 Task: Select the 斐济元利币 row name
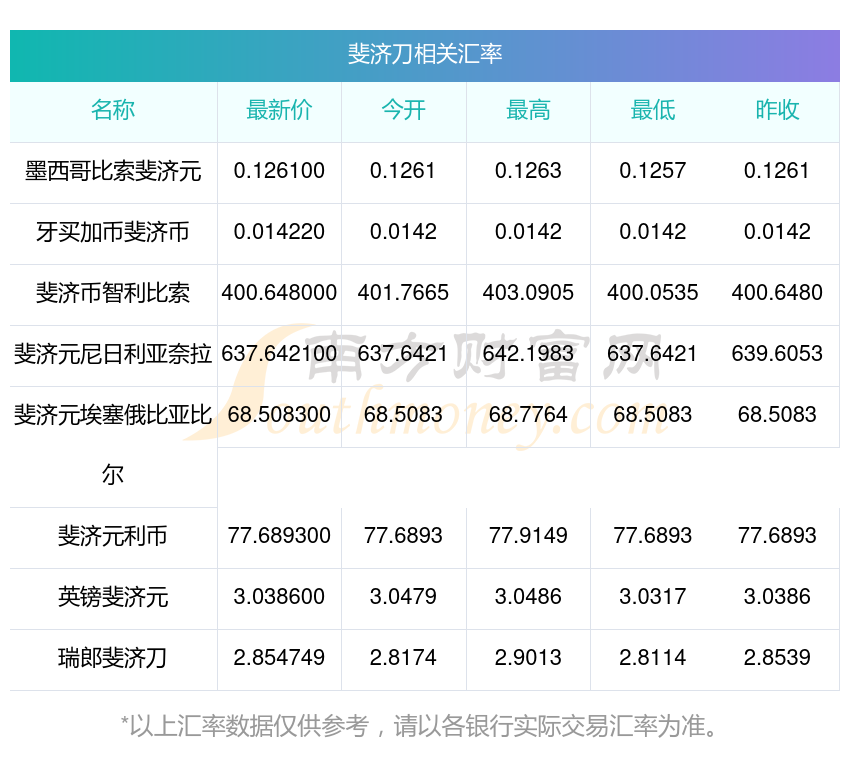(113, 537)
